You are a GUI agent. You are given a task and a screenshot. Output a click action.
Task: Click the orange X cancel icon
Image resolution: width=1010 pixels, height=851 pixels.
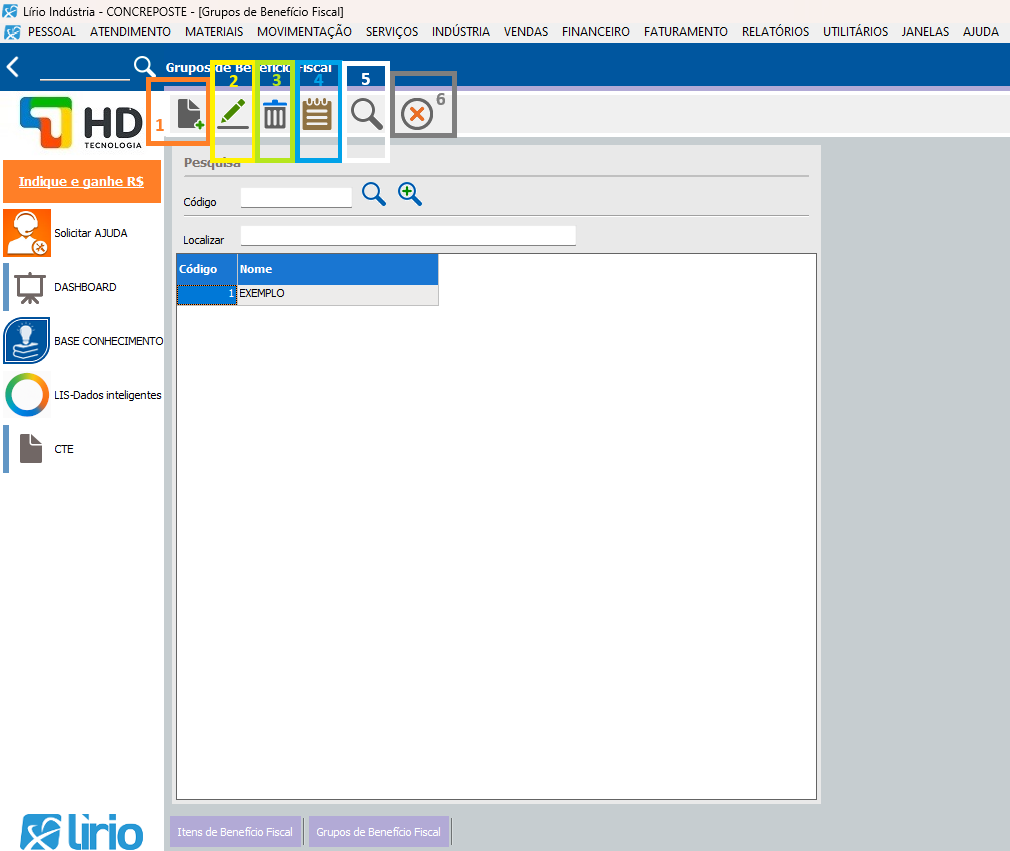[x=416, y=115]
